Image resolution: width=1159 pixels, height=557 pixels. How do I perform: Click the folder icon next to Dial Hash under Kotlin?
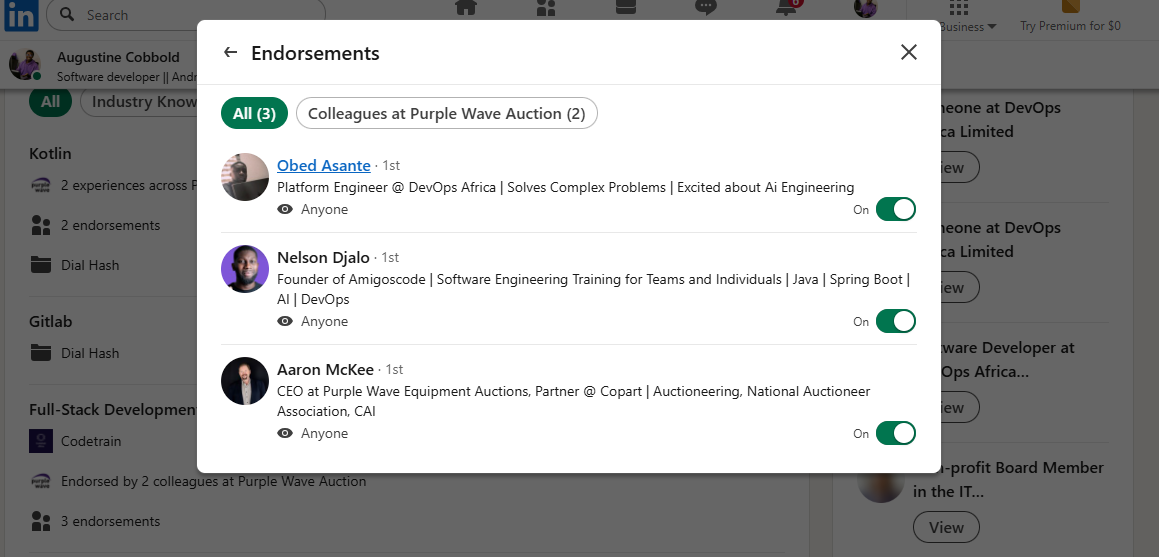(41, 264)
